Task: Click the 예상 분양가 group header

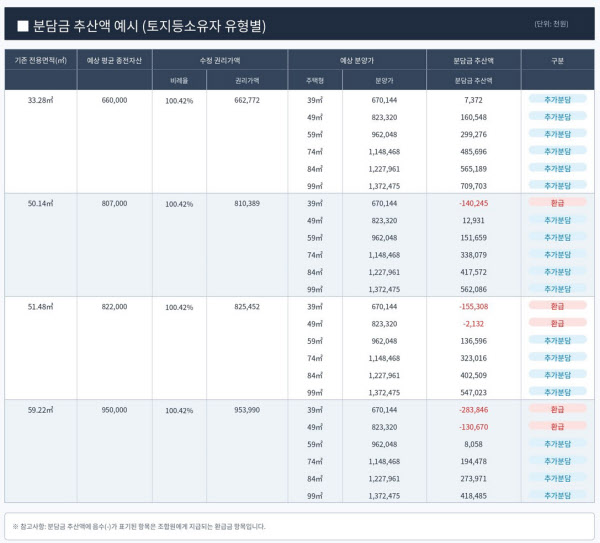Action: click(x=357, y=60)
